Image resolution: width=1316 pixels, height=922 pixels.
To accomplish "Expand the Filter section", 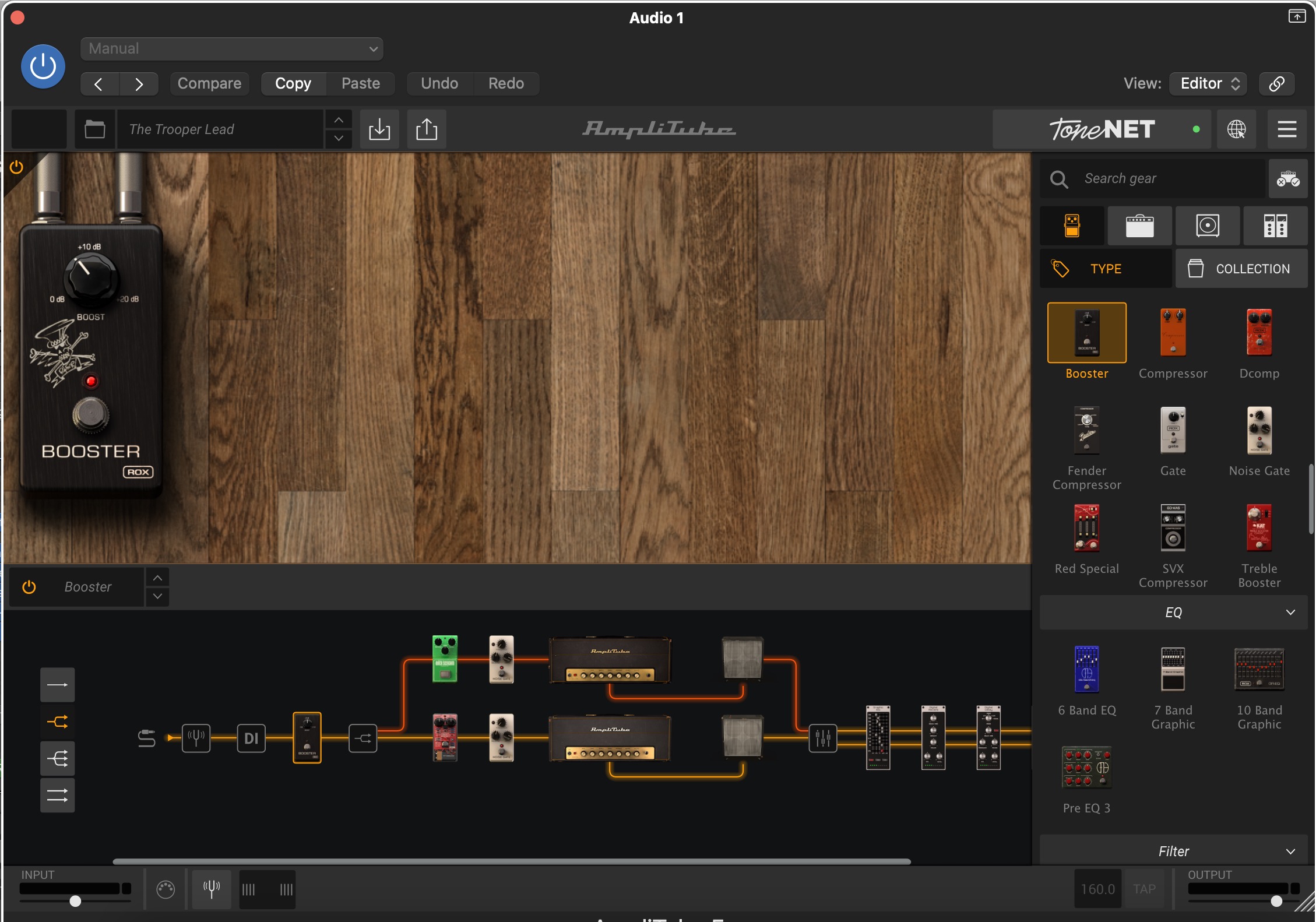I will coord(1173,851).
